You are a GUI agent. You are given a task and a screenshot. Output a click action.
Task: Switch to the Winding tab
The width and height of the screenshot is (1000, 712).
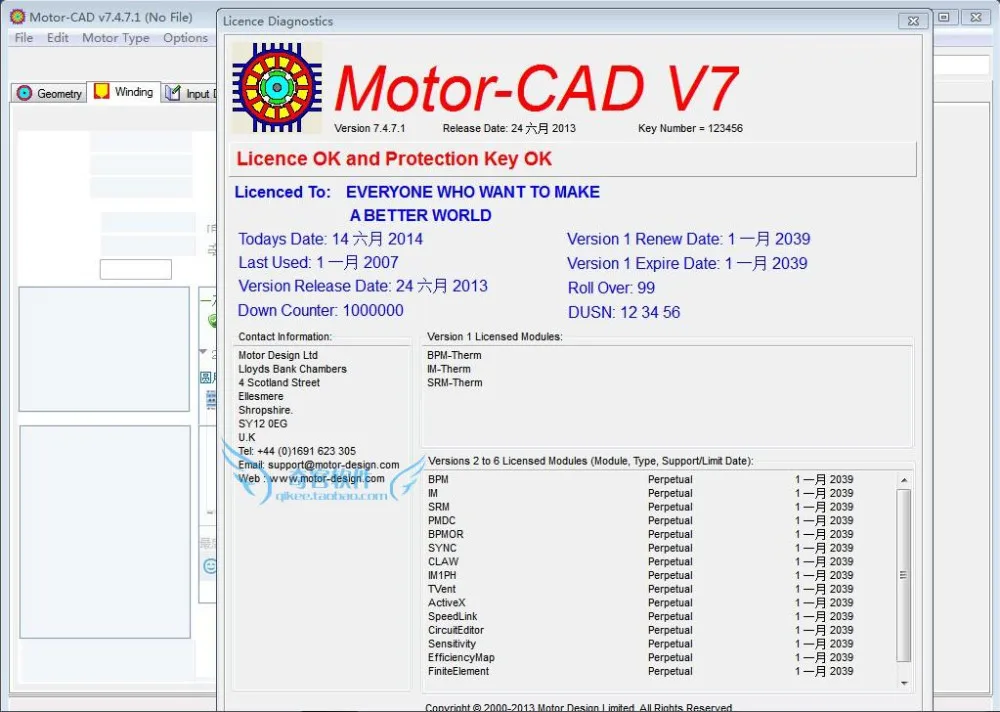(124, 92)
